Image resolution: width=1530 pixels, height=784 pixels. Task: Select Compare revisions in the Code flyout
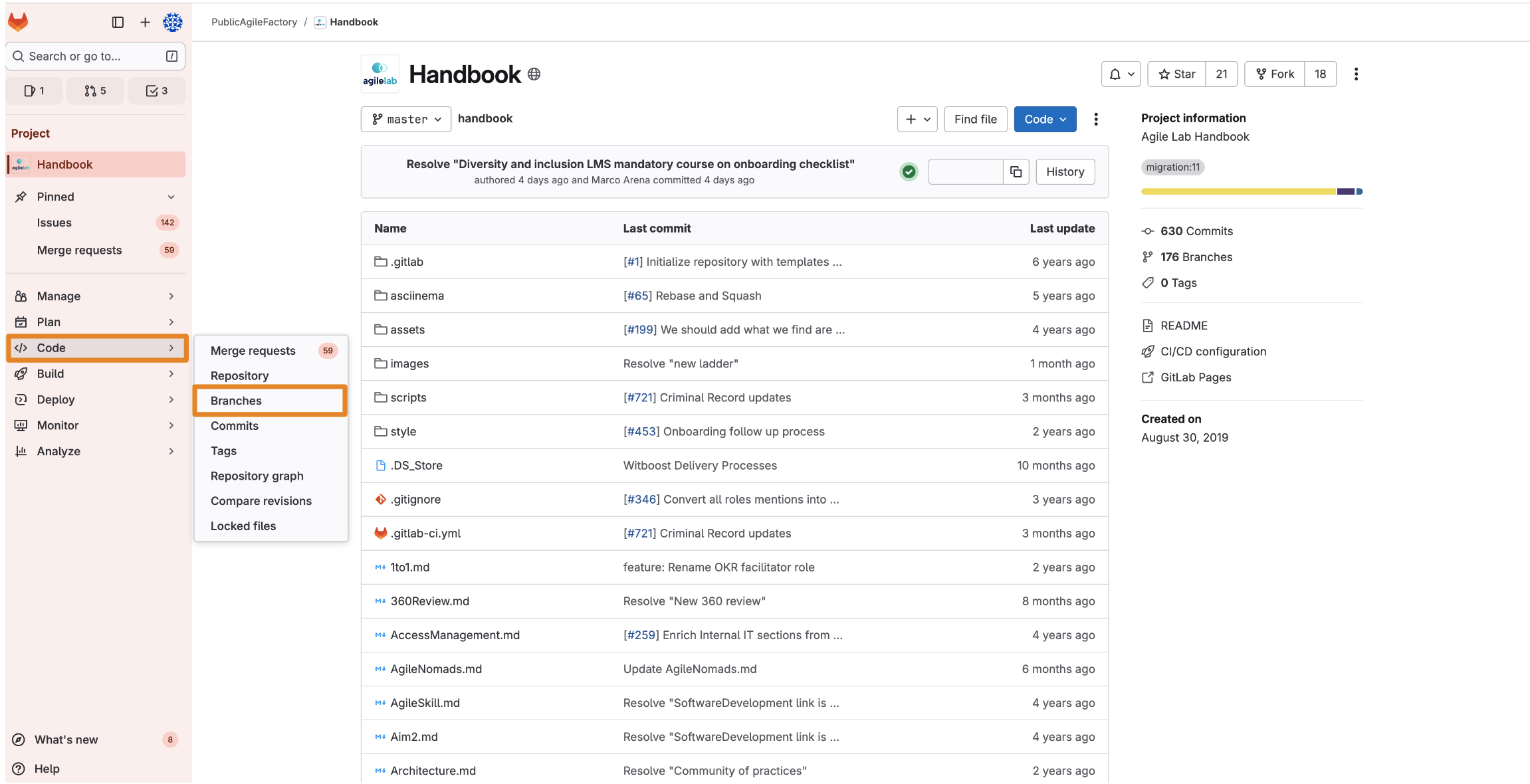pyautogui.click(x=271, y=502)
